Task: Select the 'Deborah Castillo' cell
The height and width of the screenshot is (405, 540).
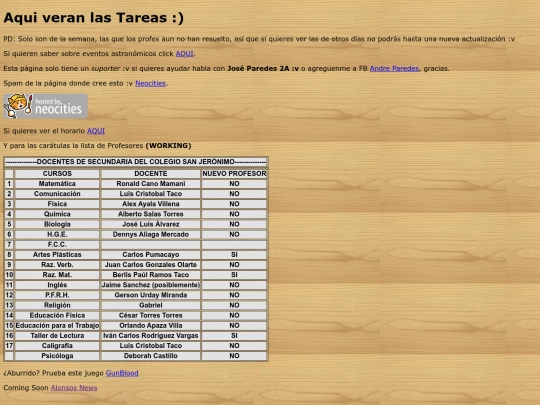Action: pos(150,356)
